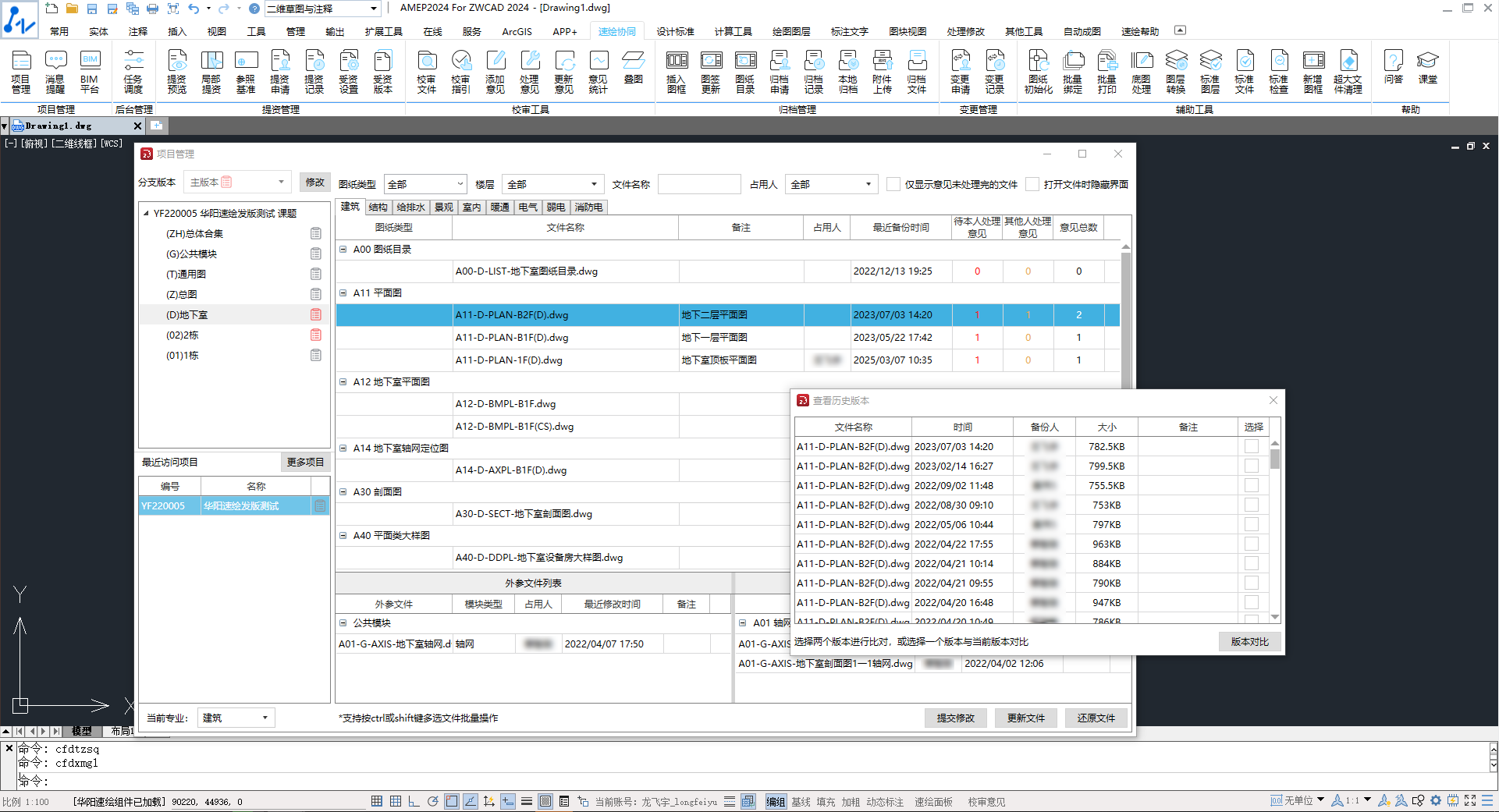The image size is (1499, 812).
Task: Launch the 任务调度 tool
Action: 133,72
